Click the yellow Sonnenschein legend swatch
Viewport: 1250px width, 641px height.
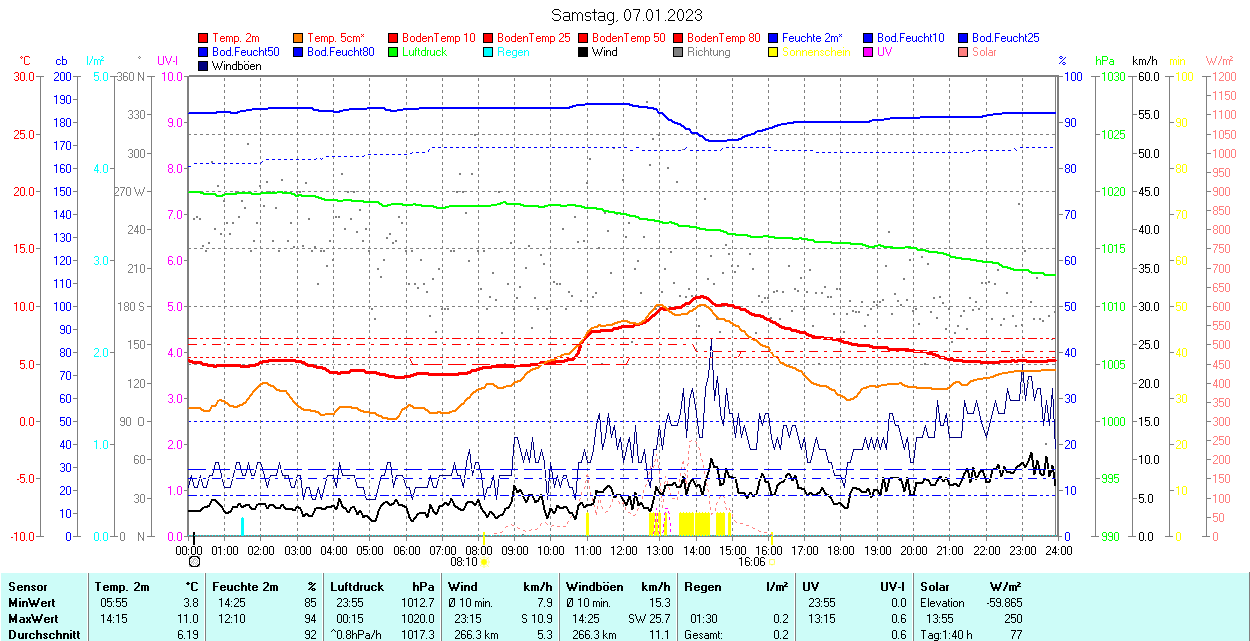[774, 52]
